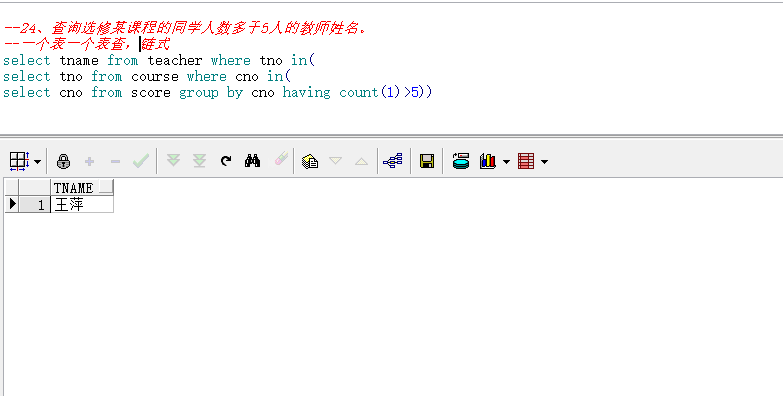Click the TNAME column header
This screenshot has width=783, height=396.
[82, 188]
